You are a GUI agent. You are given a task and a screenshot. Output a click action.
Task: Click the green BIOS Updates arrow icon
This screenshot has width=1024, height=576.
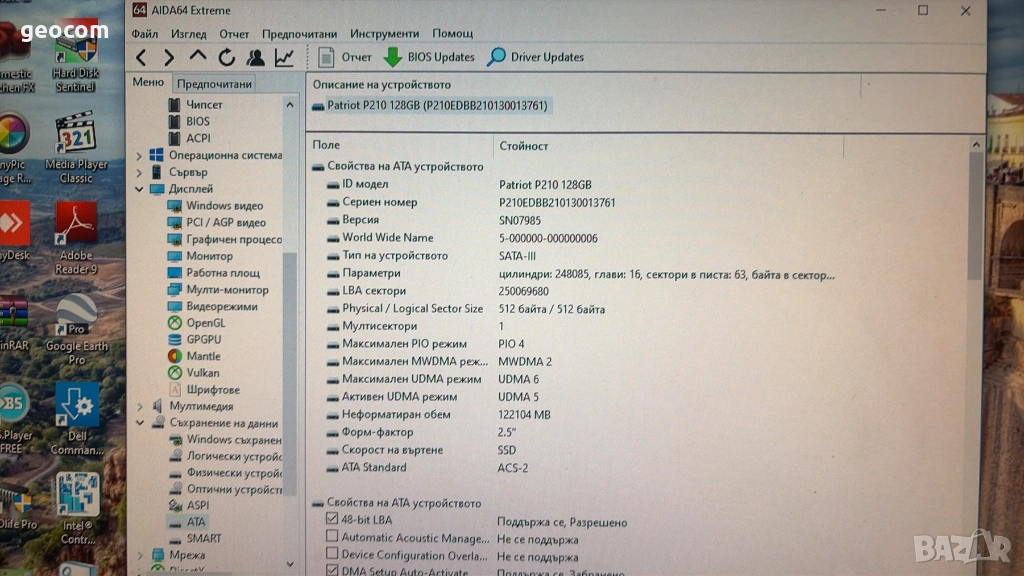393,57
